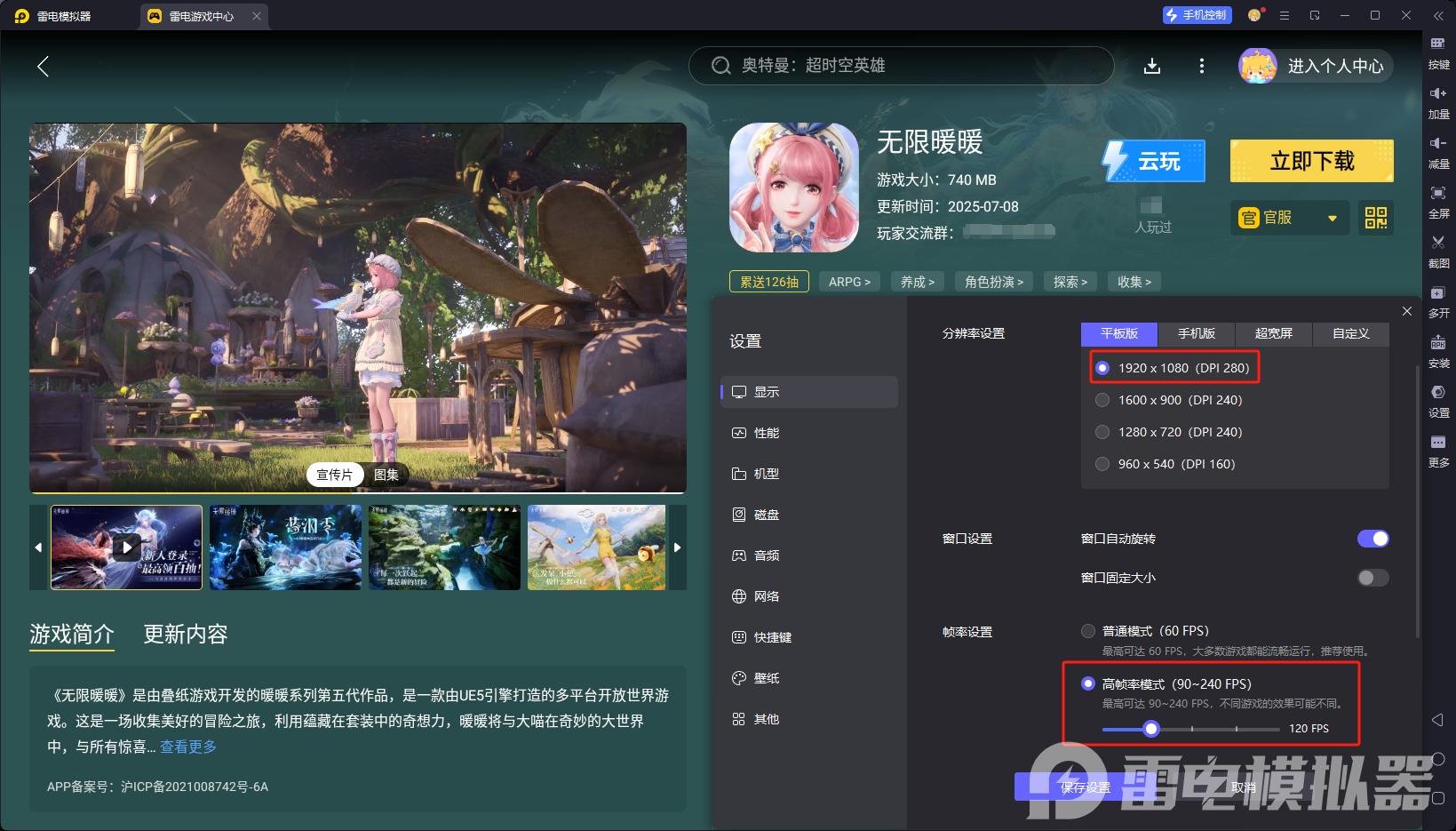Open the title bar hamburger menu

tap(1285, 16)
